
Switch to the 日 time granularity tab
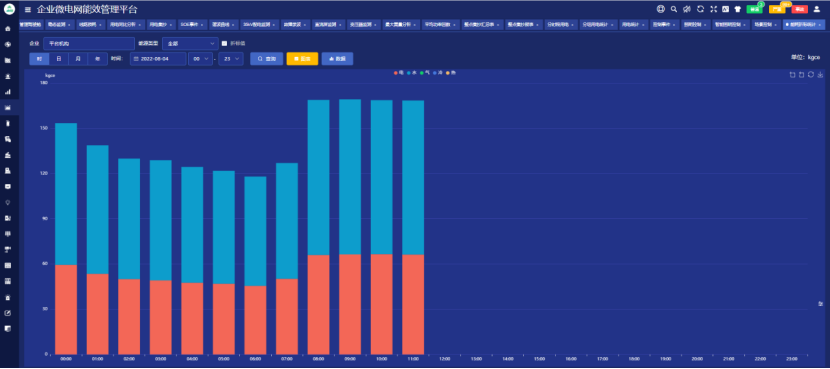[59, 59]
